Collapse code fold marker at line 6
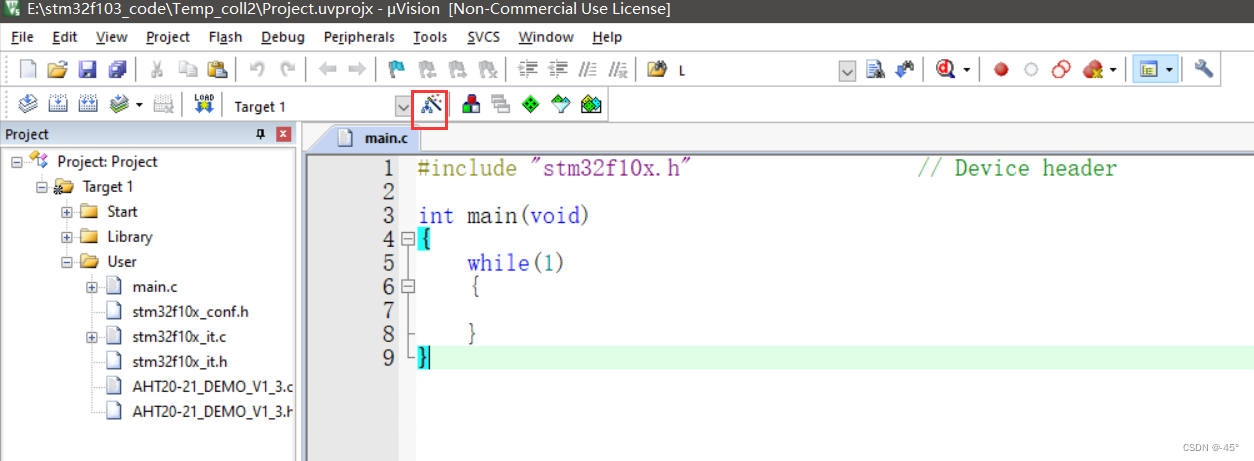 pyautogui.click(x=407, y=286)
